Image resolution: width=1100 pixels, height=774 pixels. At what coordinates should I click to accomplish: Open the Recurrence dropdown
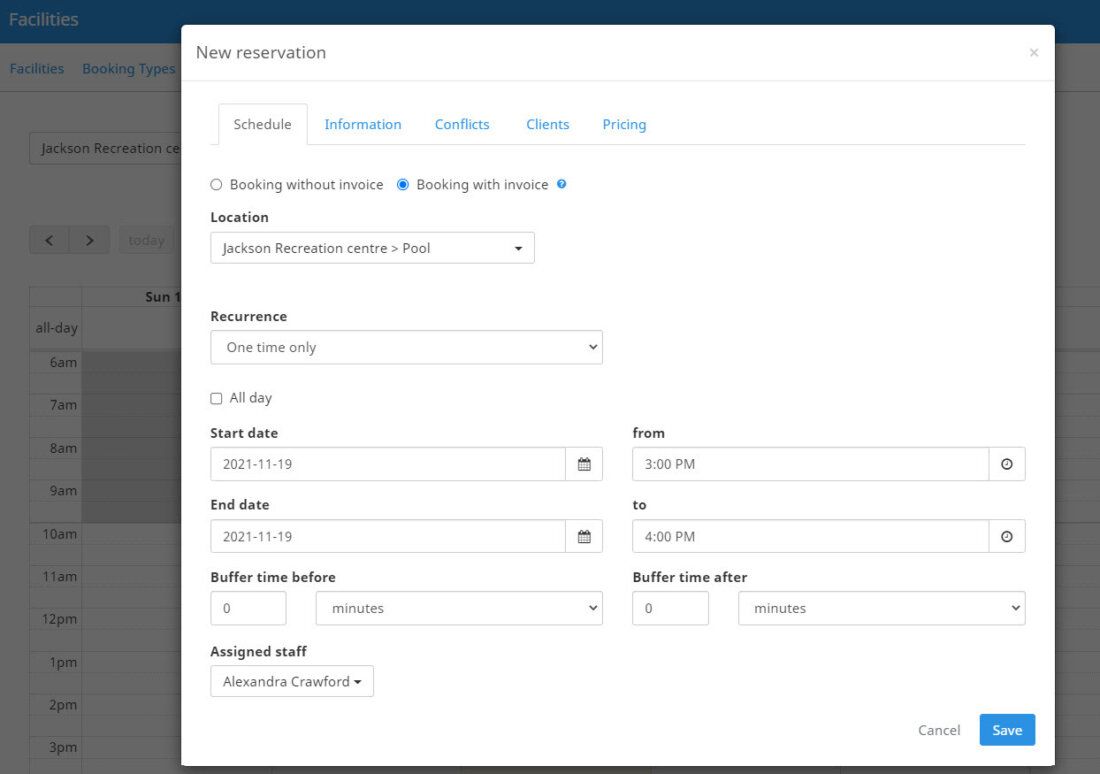[405, 347]
